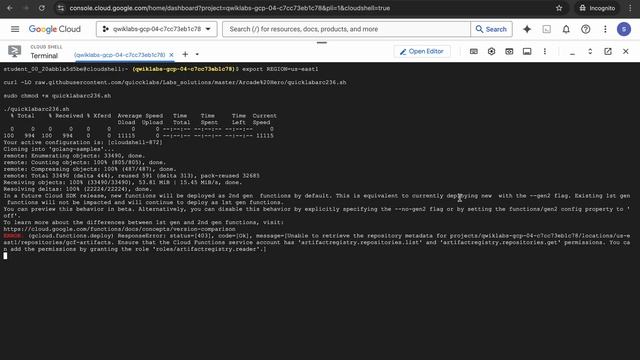640x360 pixels.
Task: Maximize the Cloud Shell pane vertically
Action: (x=590, y=51)
